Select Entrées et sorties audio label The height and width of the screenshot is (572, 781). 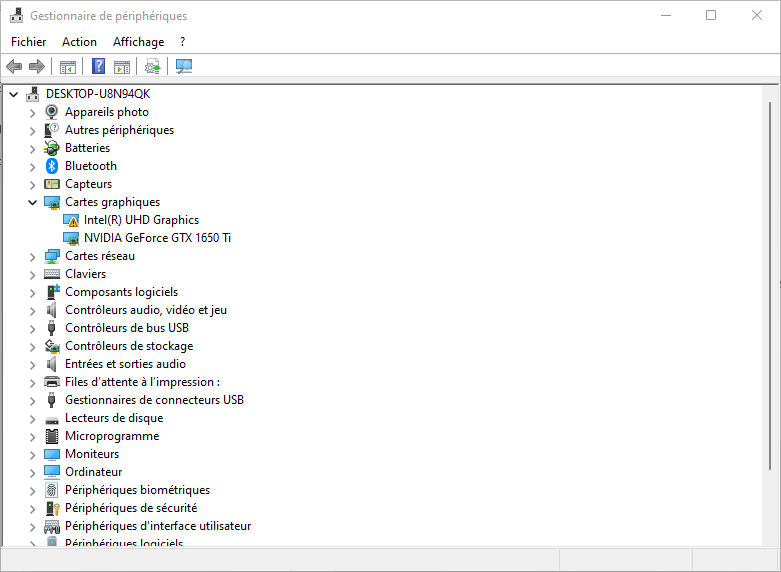click(x=126, y=364)
